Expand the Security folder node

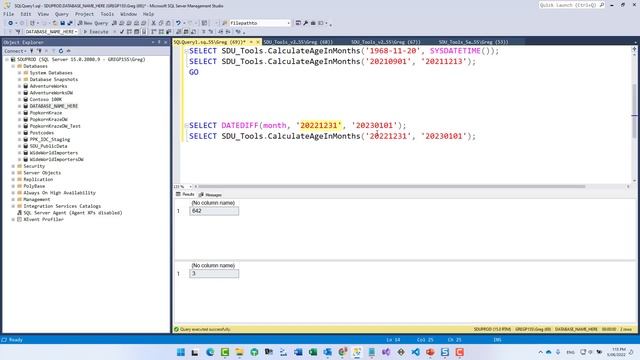(x=13, y=166)
